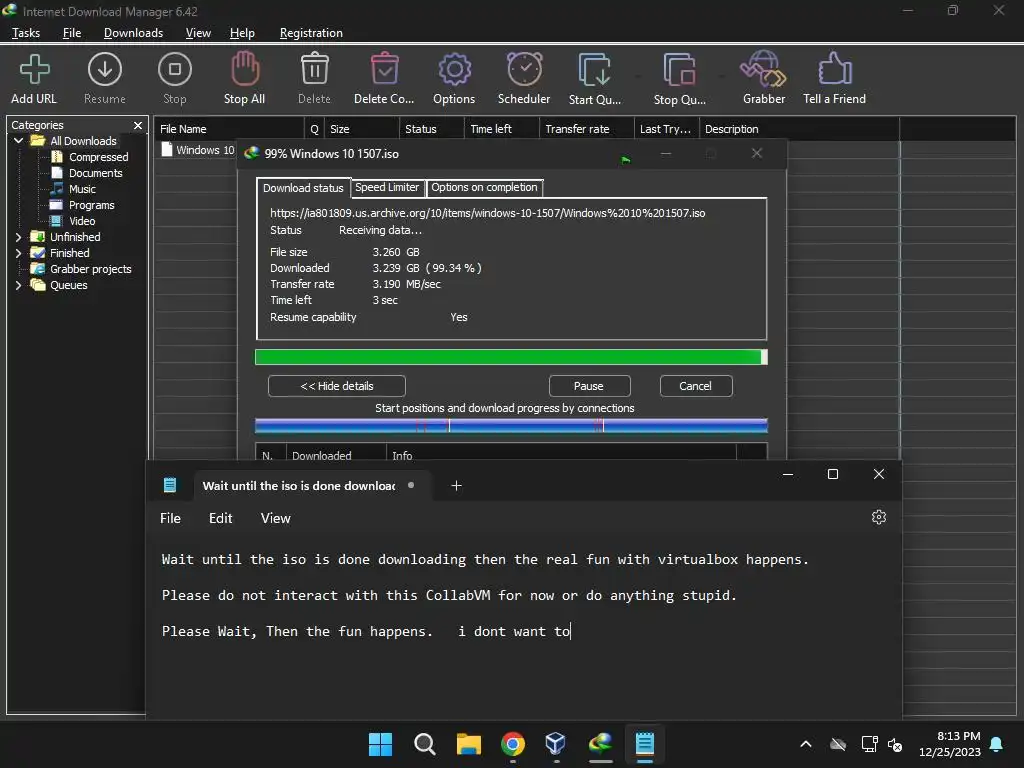Expand the Queues tree node
The width and height of the screenshot is (1024, 768).
click(x=18, y=285)
